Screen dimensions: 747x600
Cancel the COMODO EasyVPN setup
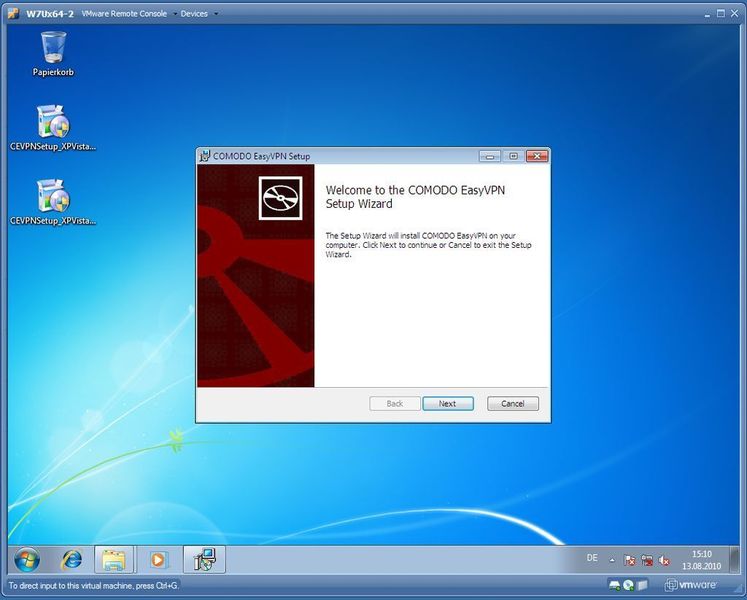click(x=513, y=404)
